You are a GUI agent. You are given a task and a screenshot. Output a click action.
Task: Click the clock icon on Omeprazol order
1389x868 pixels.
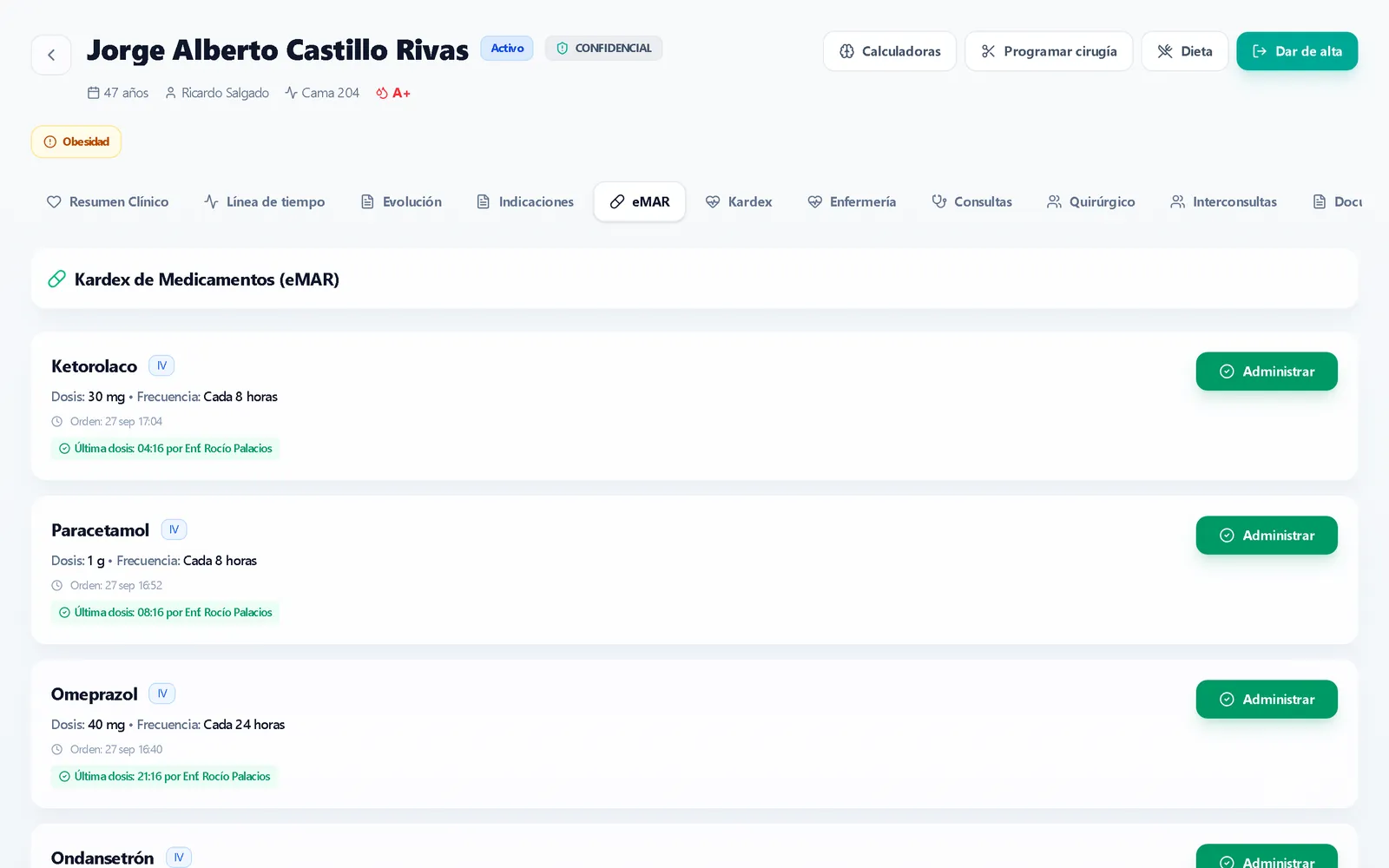click(x=57, y=750)
